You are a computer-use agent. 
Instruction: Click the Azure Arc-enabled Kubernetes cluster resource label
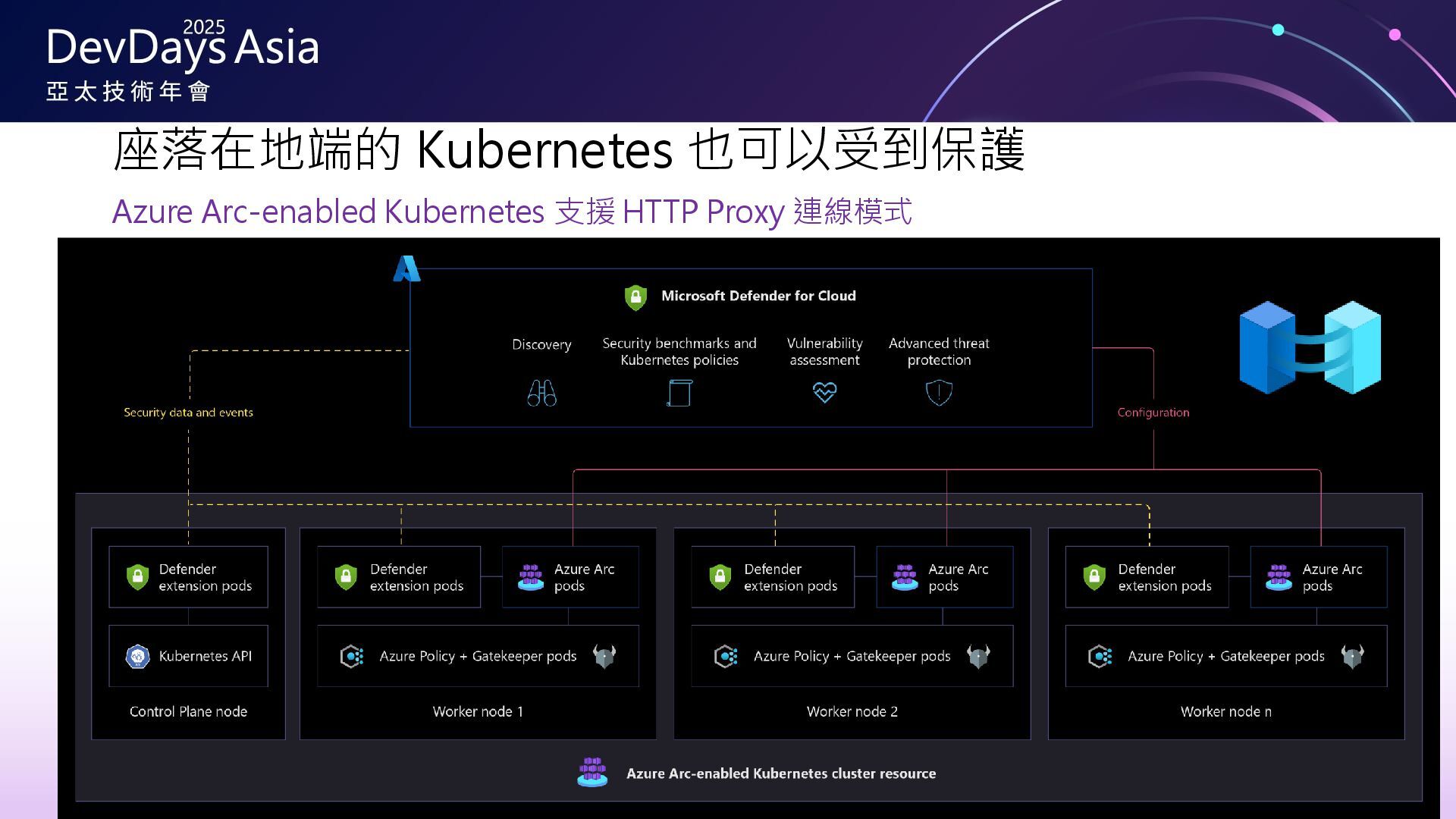coord(781,773)
